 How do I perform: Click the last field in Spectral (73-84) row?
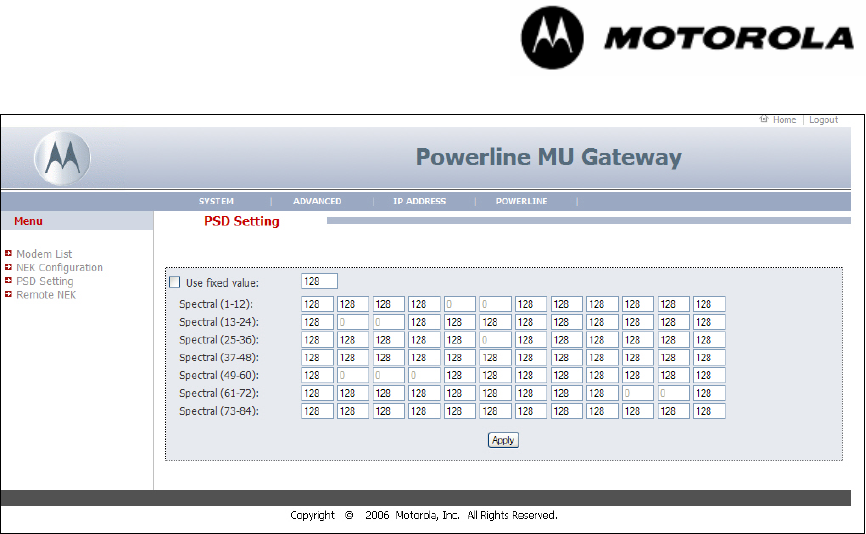(x=709, y=411)
